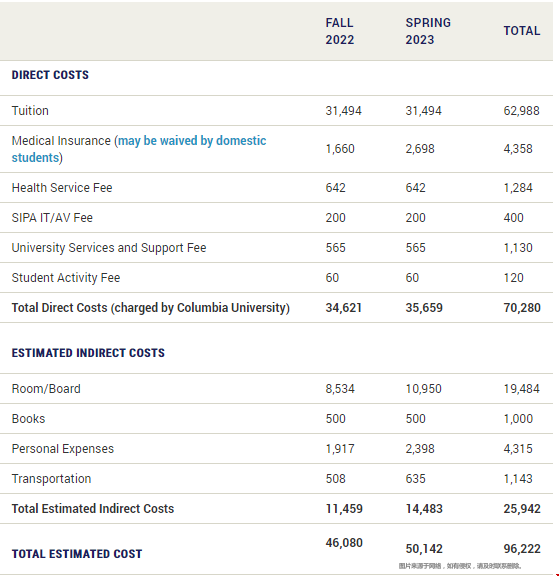
Task: Select the FALL 2022 column header
Action: coord(340,31)
